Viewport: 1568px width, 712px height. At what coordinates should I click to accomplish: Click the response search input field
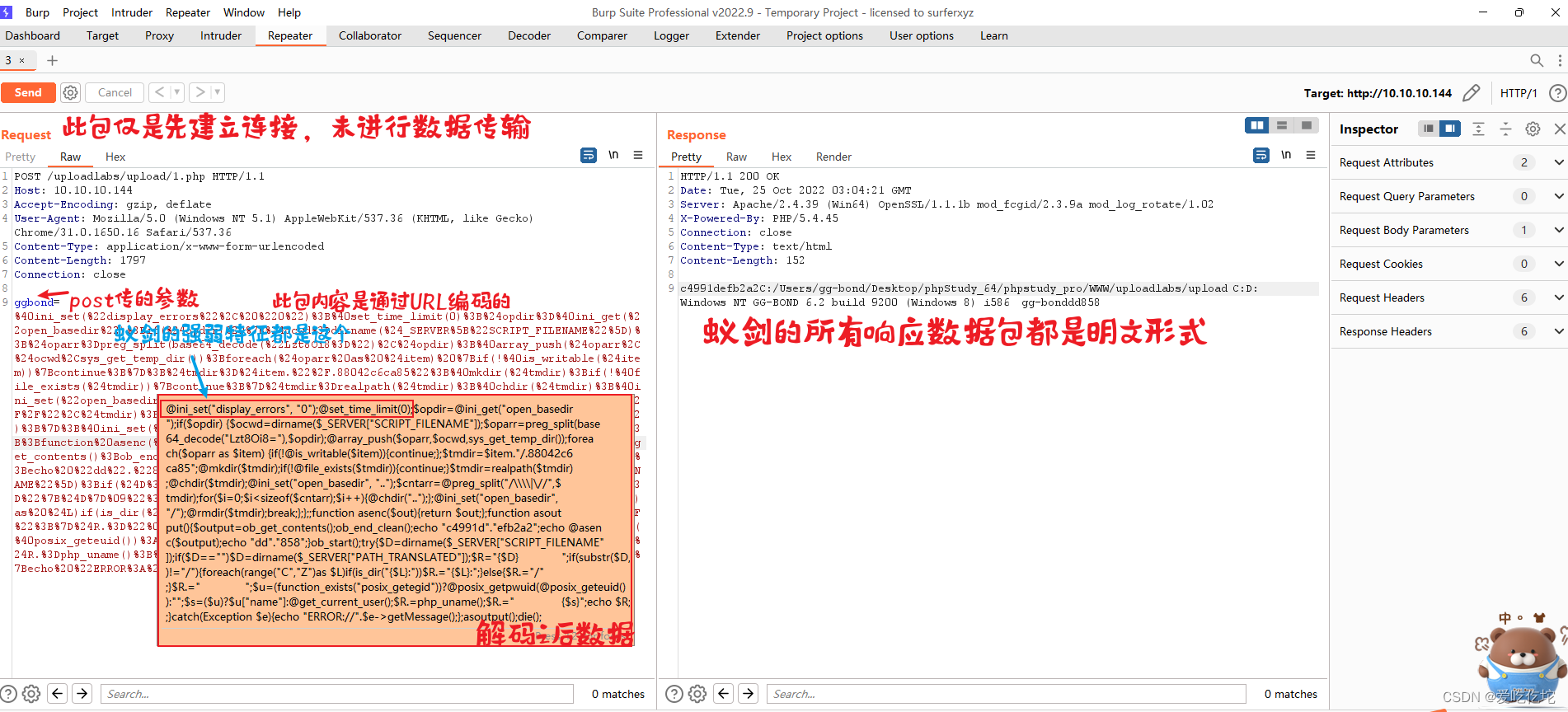1006,694
